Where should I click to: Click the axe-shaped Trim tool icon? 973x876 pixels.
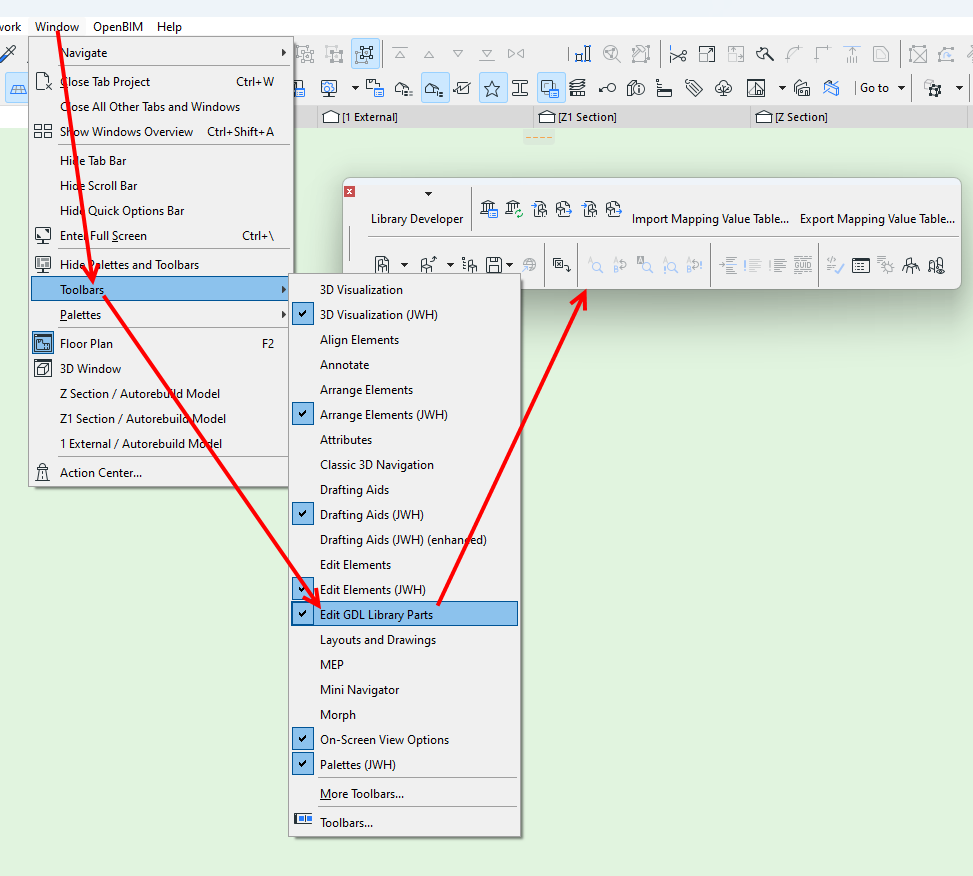pos(764,55)
